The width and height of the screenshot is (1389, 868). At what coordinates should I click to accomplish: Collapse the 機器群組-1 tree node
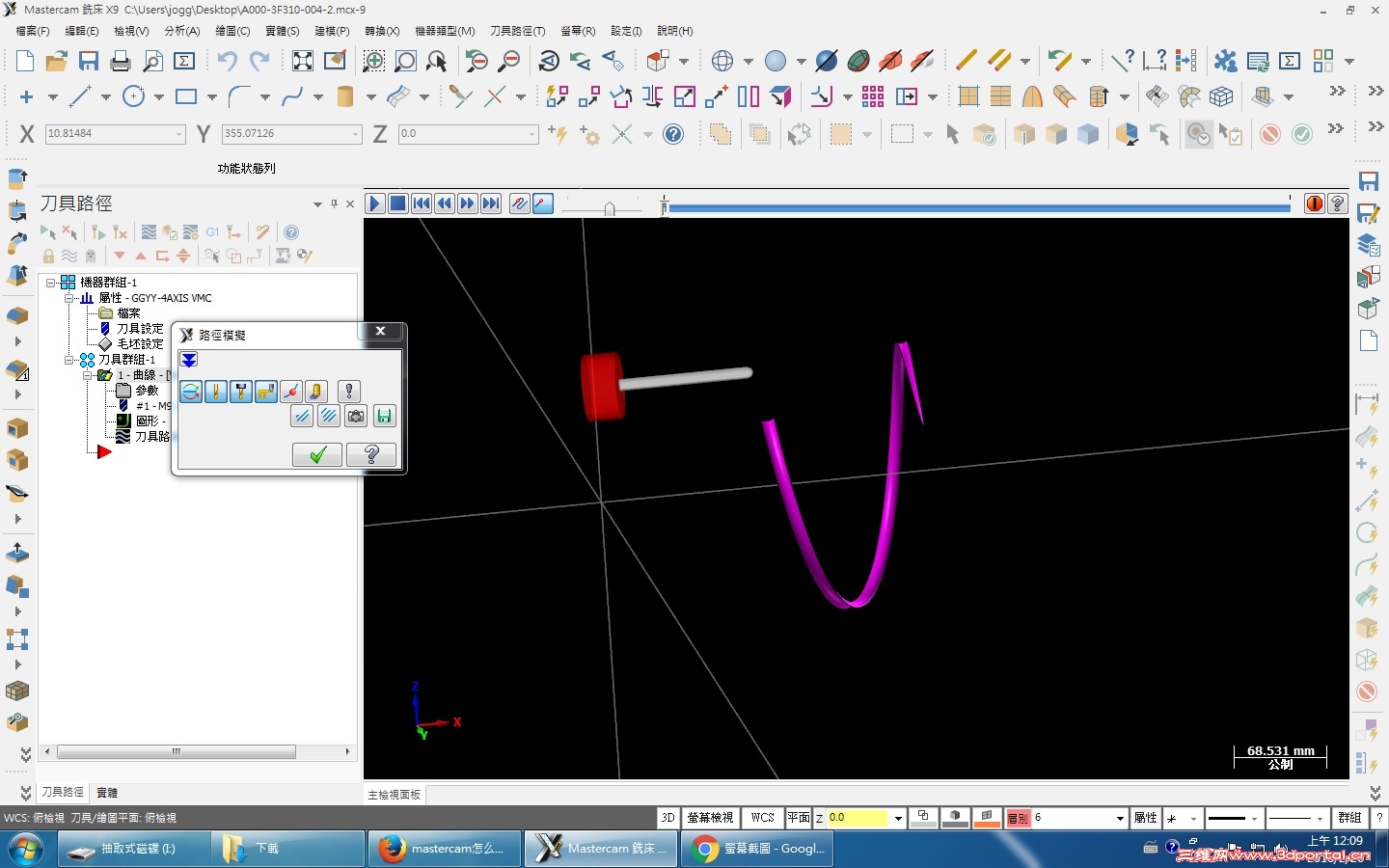[x=51, y=283]
